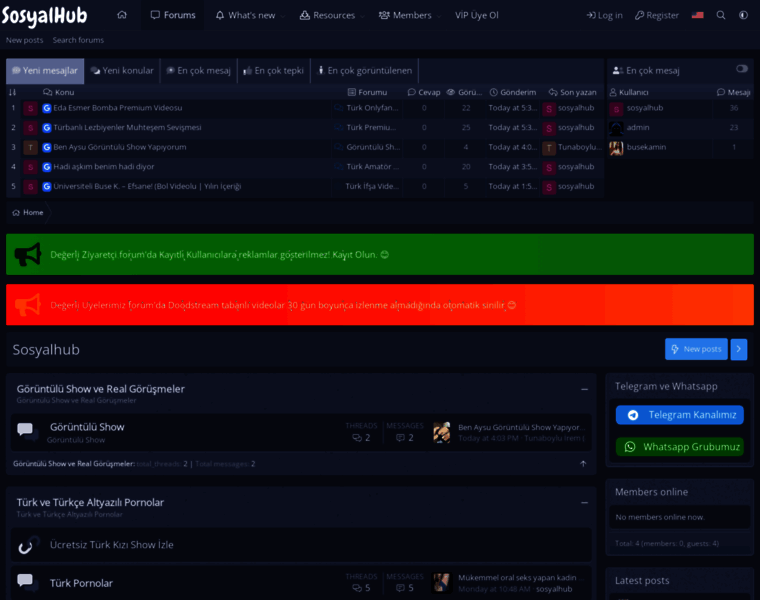Toggle the switch beside En çok mesaj
The image size is (760, 600).
tap(742, 69)
